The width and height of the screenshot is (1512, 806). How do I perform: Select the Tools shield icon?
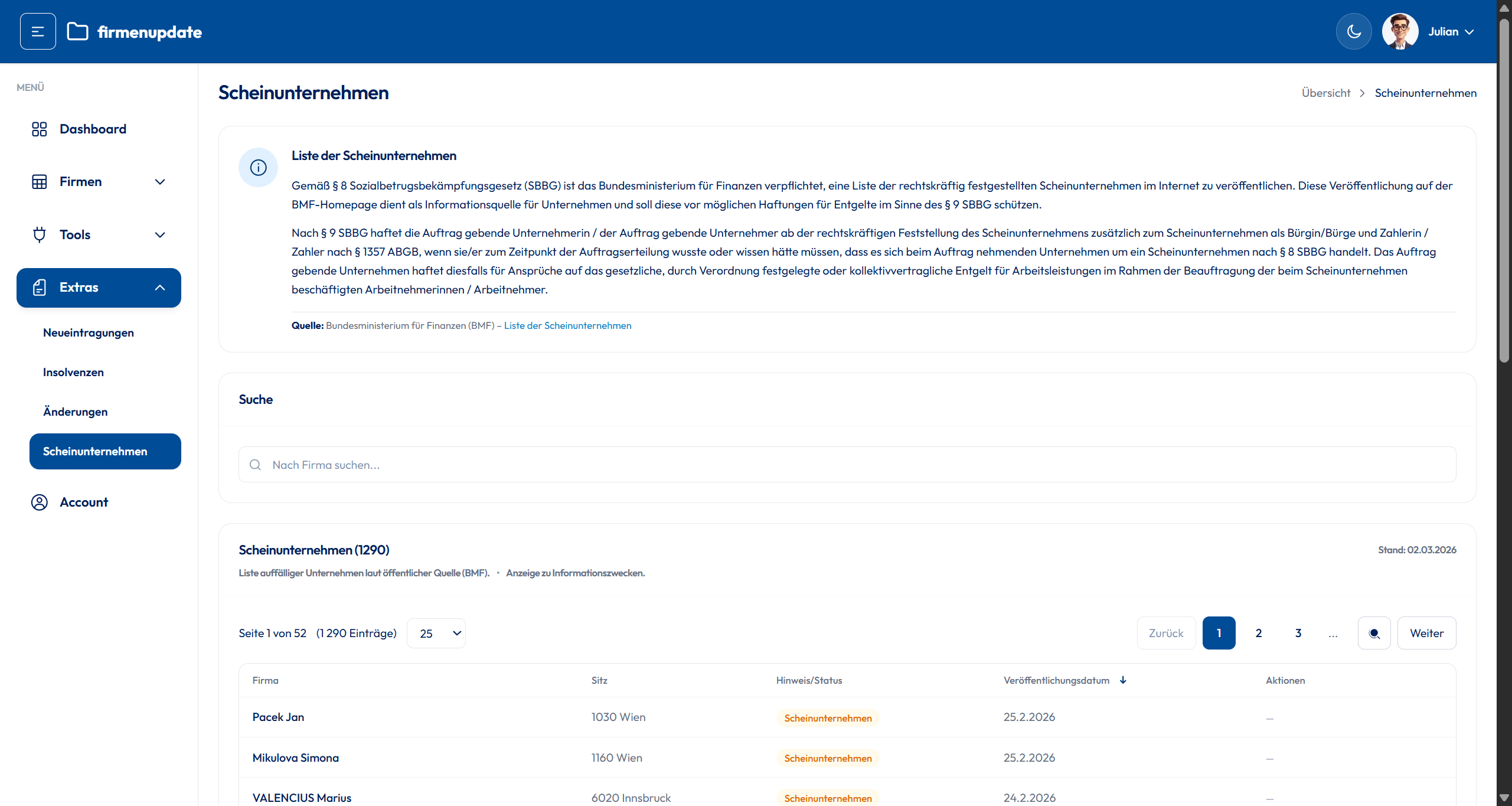(39, 234)
